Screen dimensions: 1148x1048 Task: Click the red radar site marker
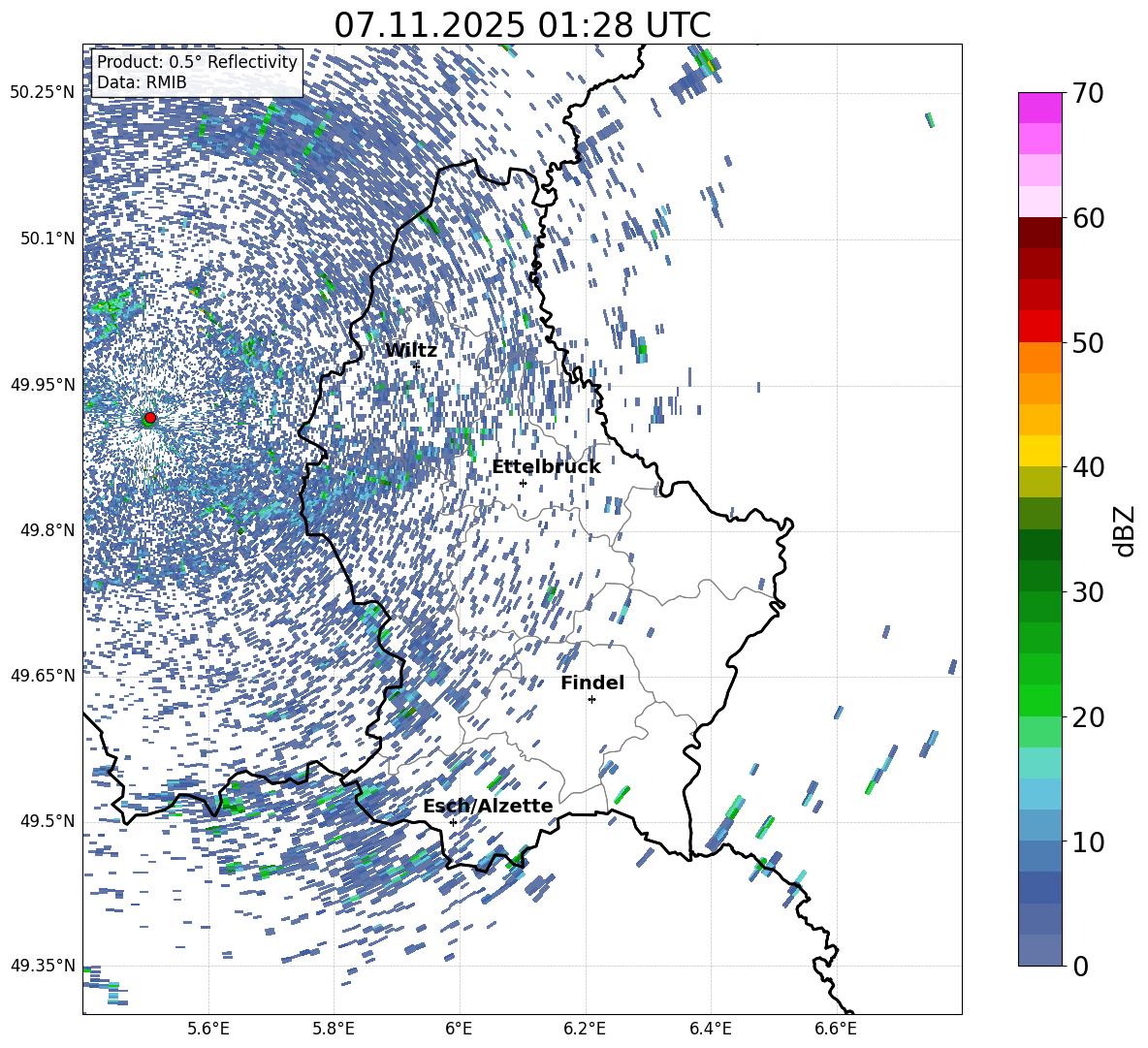pyautogui.click(x=150, y=417)
